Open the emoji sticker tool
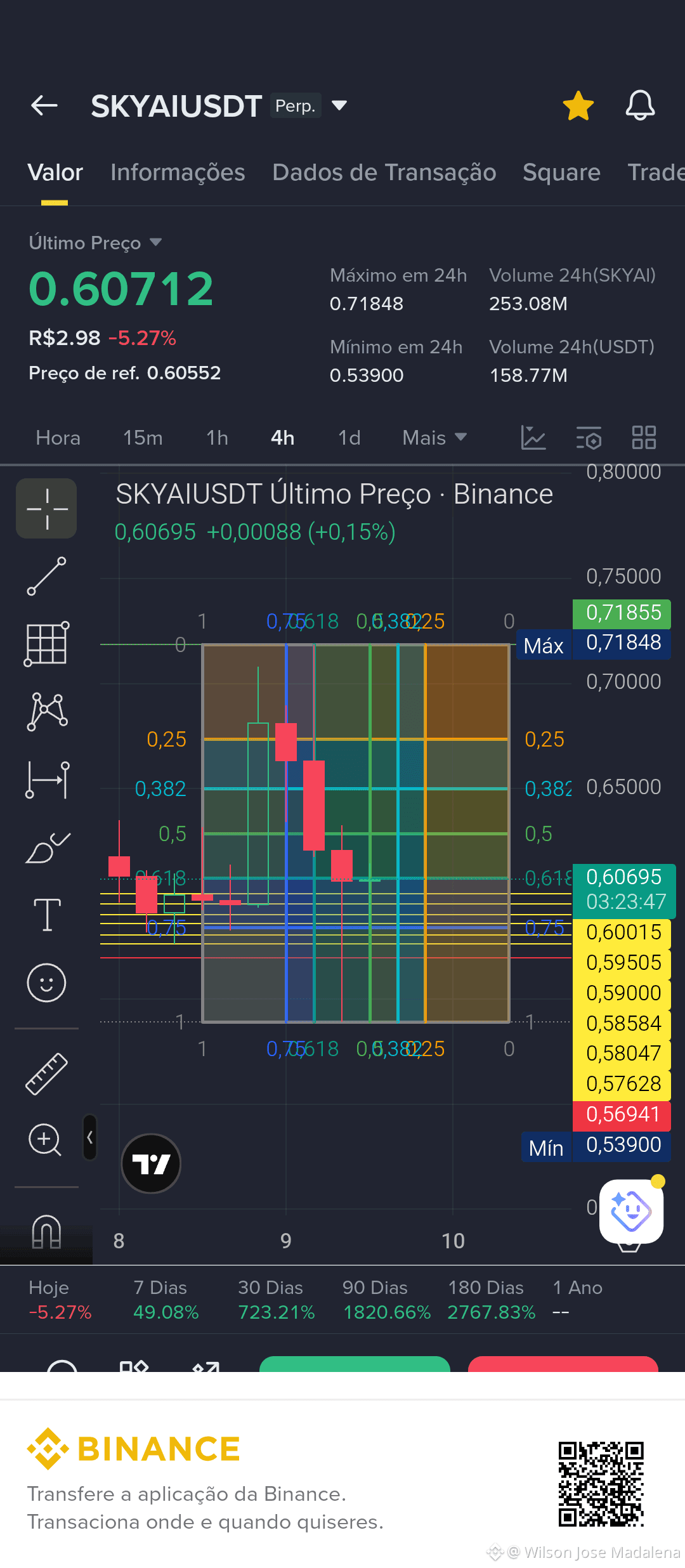Viewport: 685px width, 1568px height. (x=46, y=983)
